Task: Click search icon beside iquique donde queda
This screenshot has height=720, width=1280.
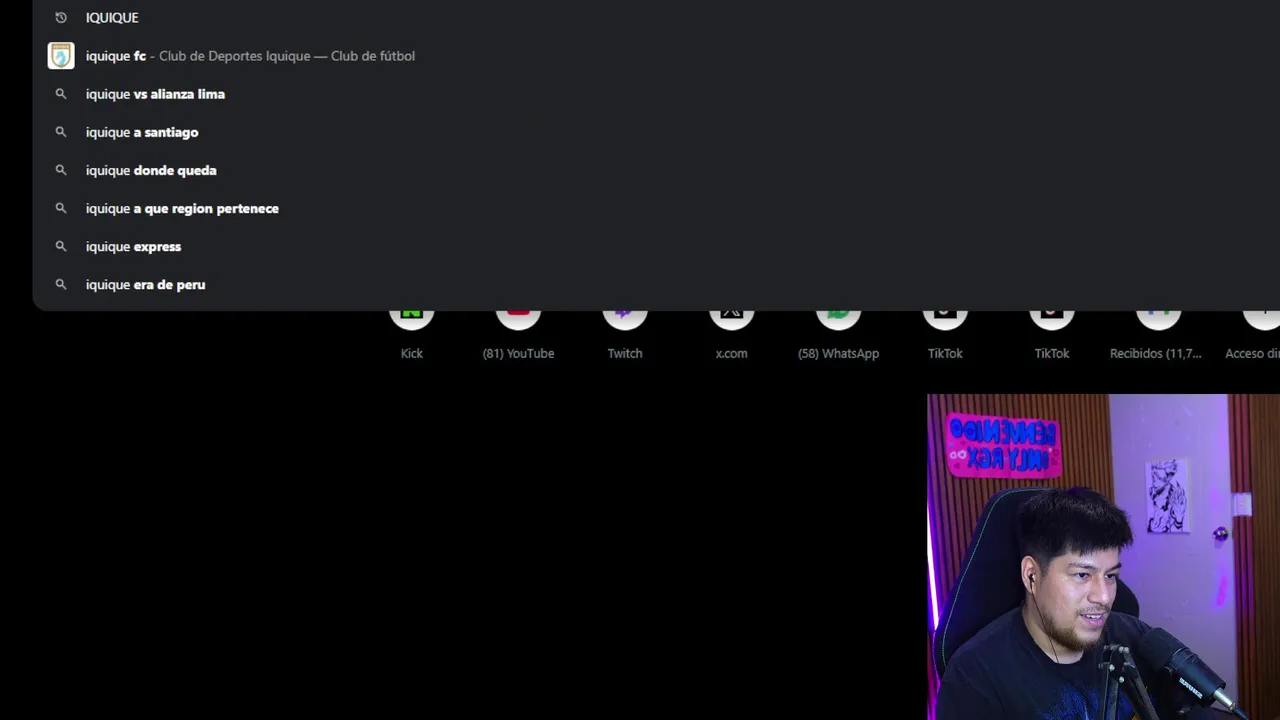Action: tap(61, 170)
